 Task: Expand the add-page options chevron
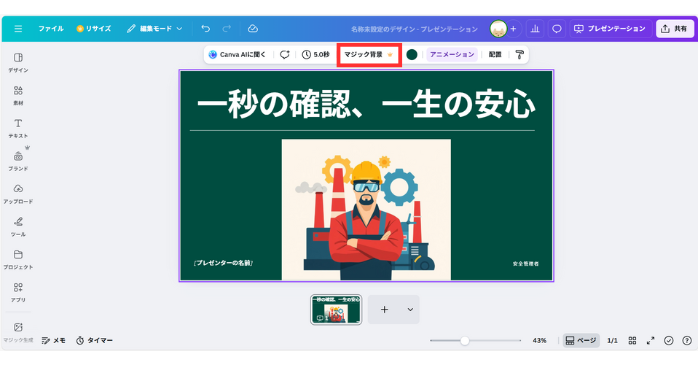click(x=410, y=309)
